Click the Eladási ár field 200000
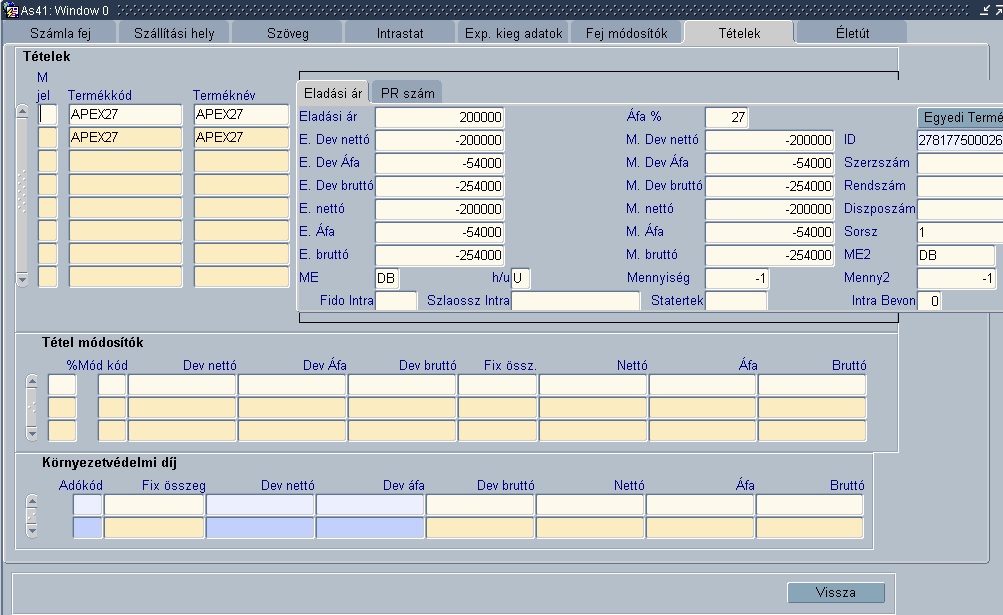 [439, 117]
